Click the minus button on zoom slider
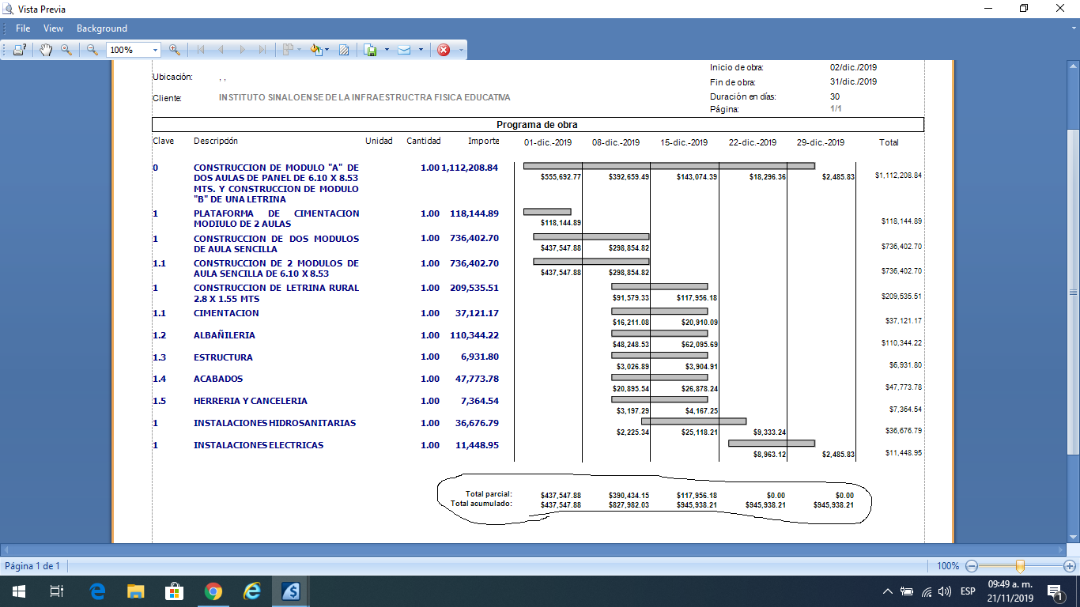This screenshot has height=607, width=1080. point(971,566)
